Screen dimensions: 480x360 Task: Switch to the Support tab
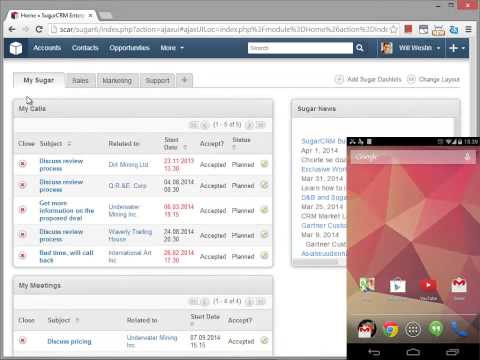click(157, 81)
